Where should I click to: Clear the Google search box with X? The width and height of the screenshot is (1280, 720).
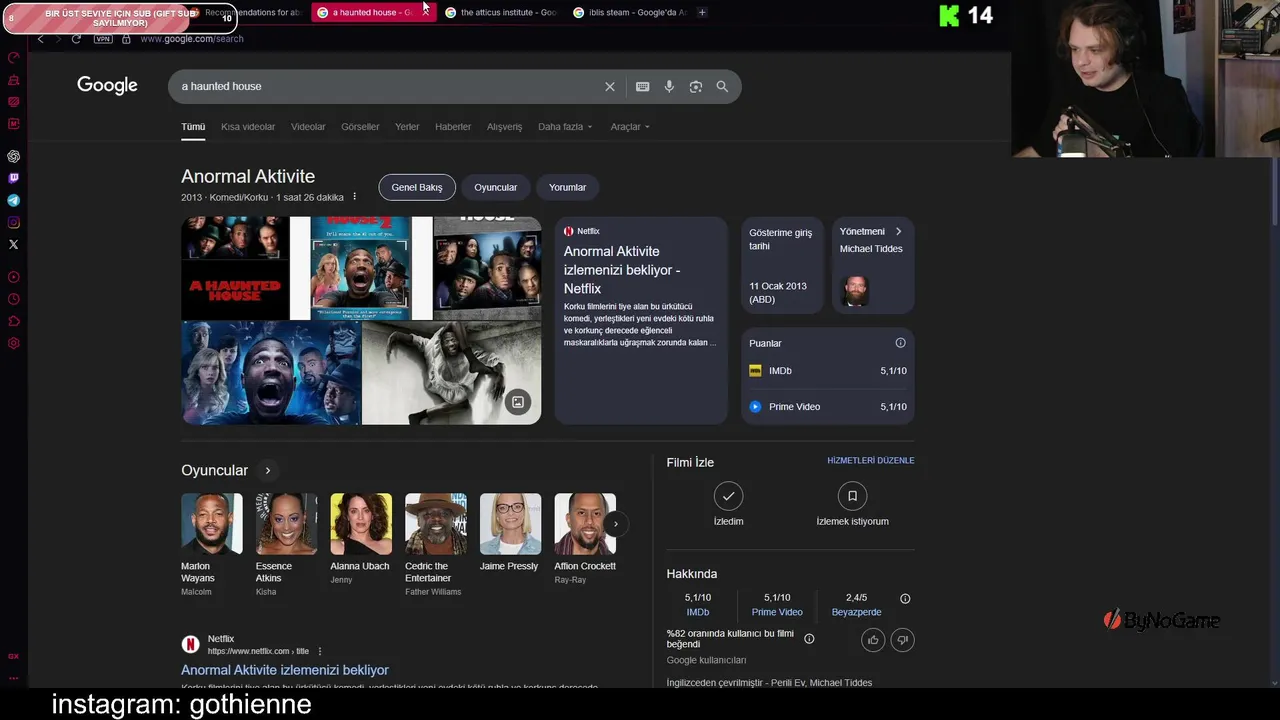[610, 87]
